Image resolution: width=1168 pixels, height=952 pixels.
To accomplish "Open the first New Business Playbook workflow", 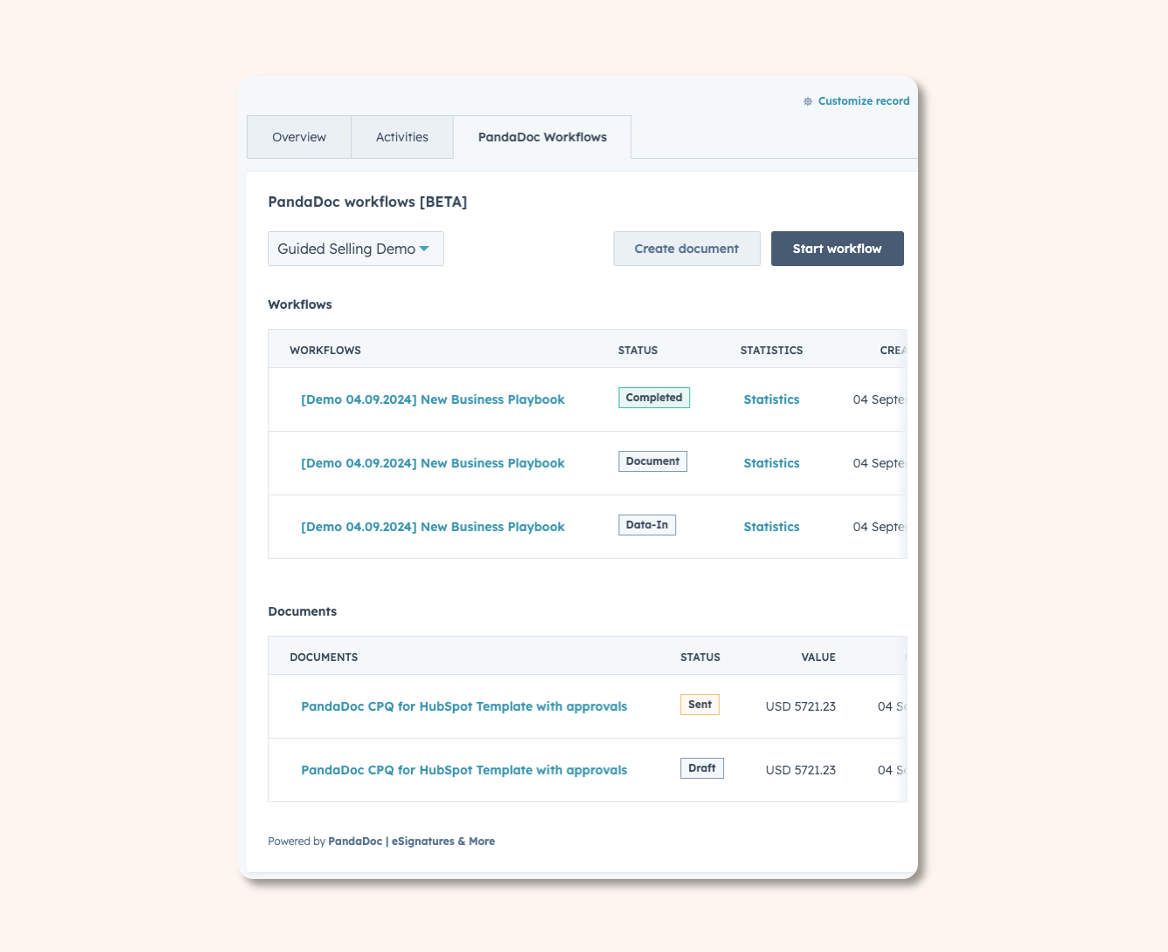I will coord(433,399).
